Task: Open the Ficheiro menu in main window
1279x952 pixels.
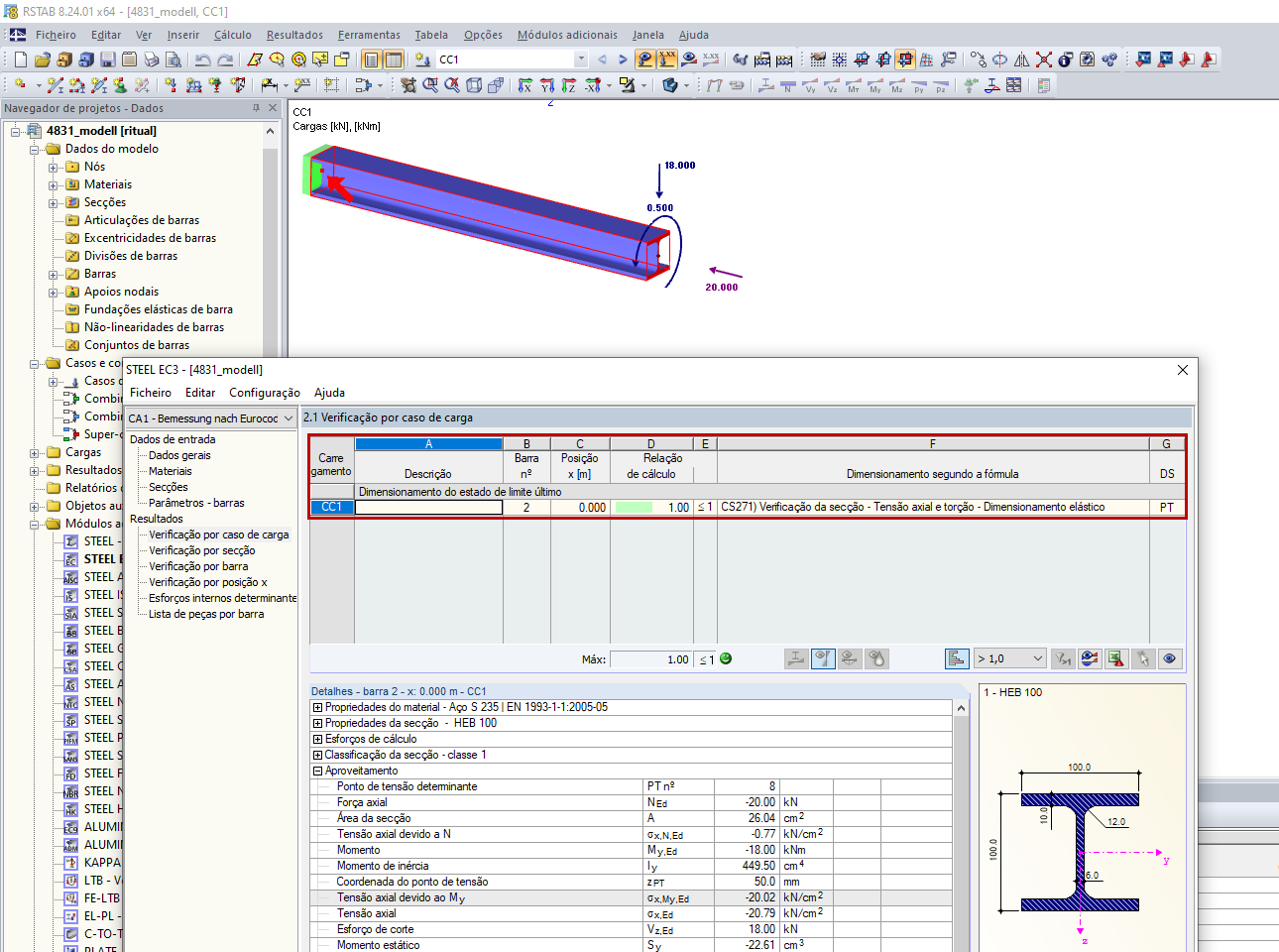Action: [x=56, y=35]
